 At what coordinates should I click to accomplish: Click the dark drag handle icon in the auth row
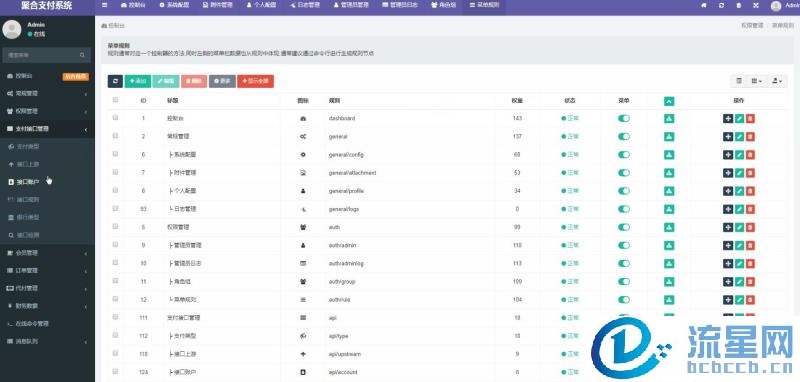728,227
